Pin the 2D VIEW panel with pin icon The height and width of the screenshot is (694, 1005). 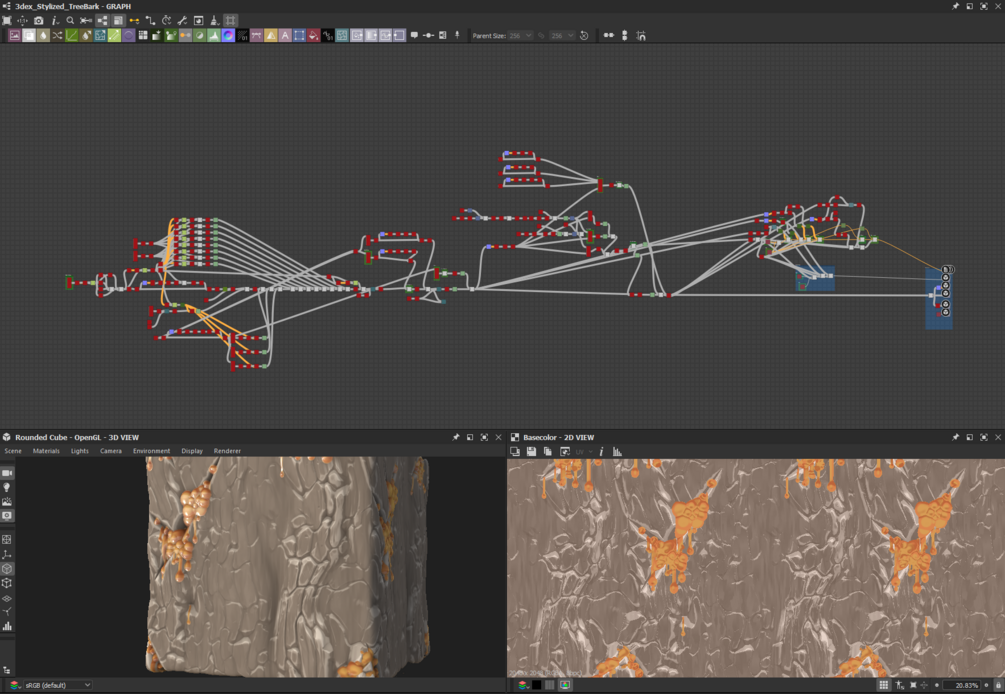[956, 437]
